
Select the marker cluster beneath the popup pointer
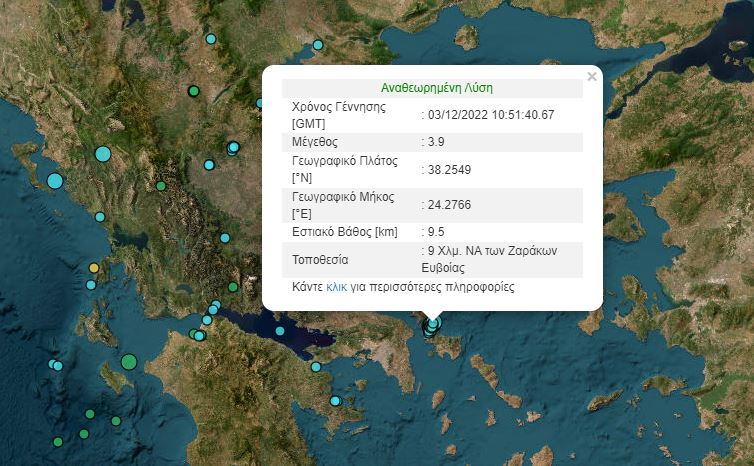[x=432, y=325]
